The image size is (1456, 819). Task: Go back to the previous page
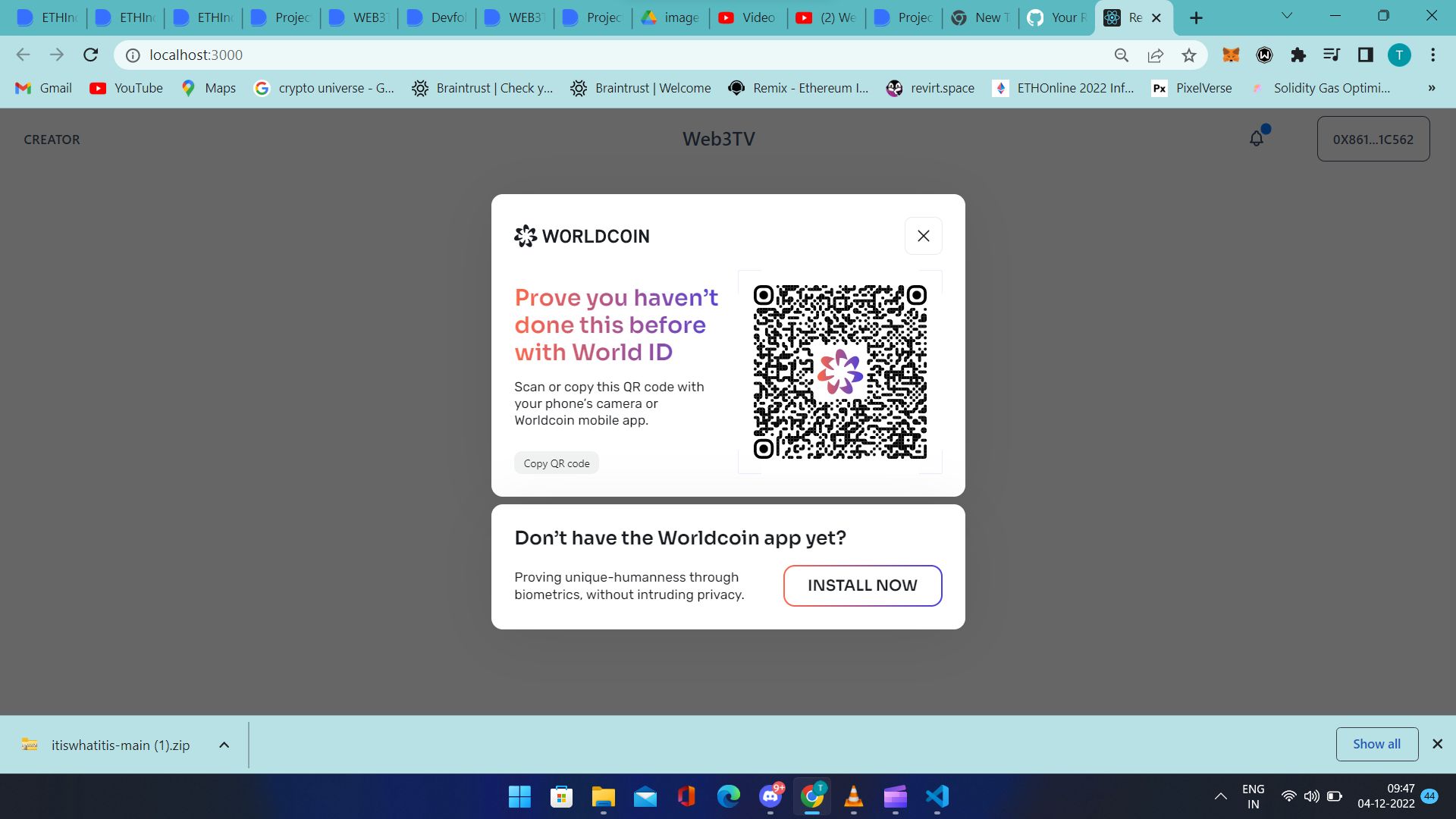click(x=24, y=55)
